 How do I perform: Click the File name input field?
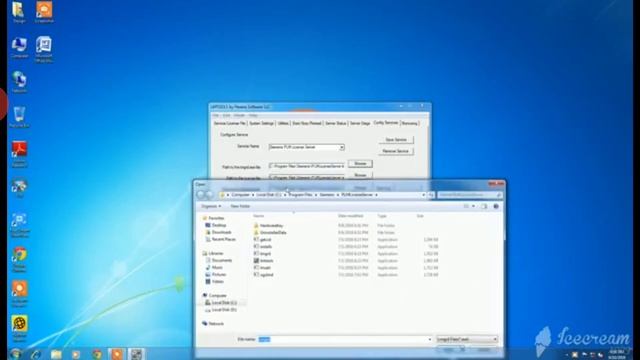[x=345, y=339]
